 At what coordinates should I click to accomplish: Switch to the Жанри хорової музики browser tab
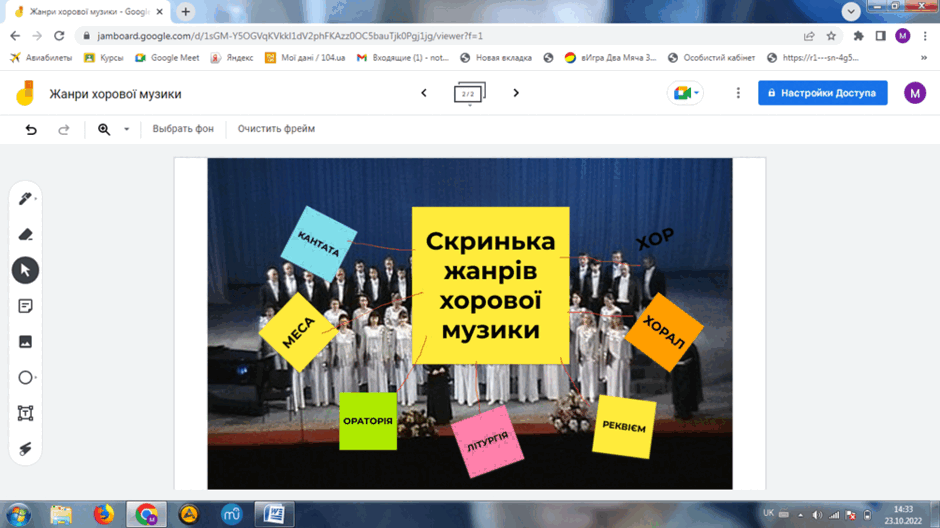pos(90,11)
